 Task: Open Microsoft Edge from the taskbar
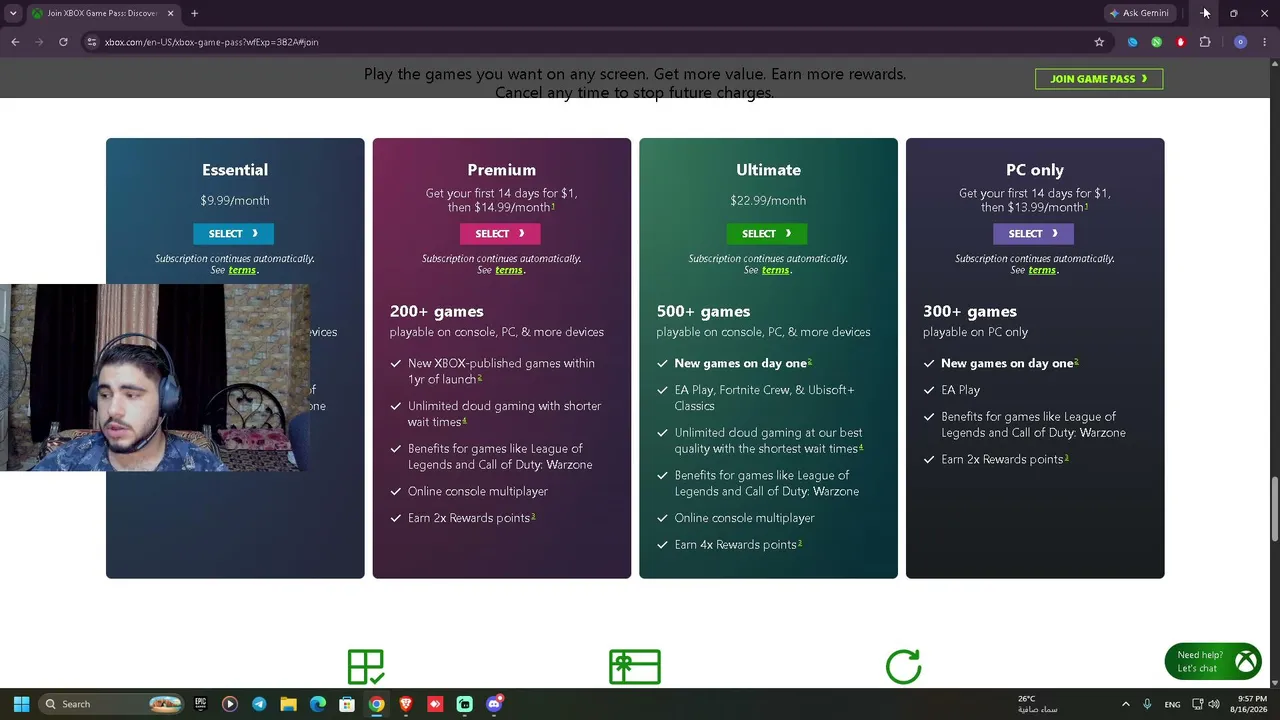(318, 704)
